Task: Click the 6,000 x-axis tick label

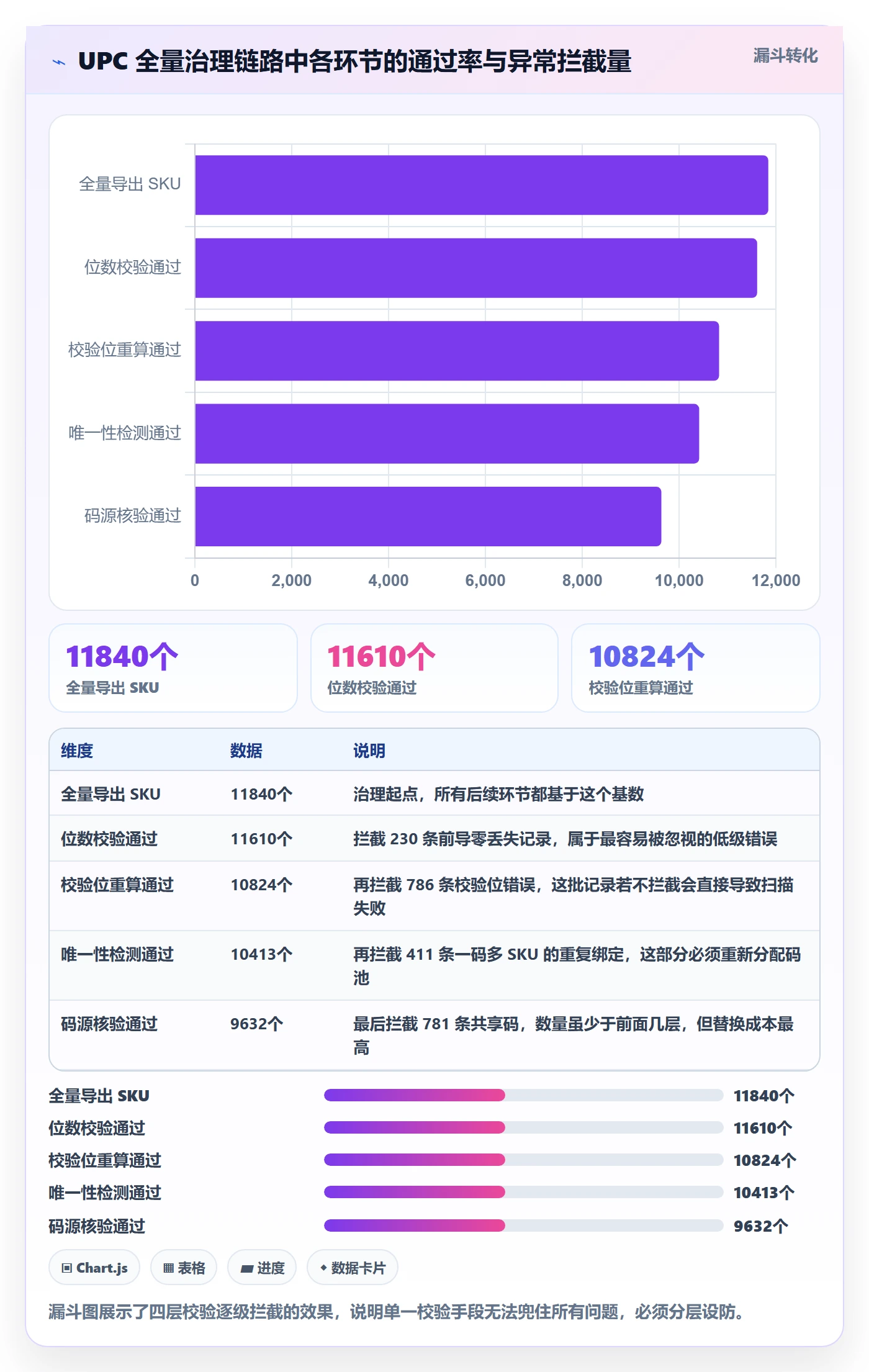Action: [x=485, y=580]
